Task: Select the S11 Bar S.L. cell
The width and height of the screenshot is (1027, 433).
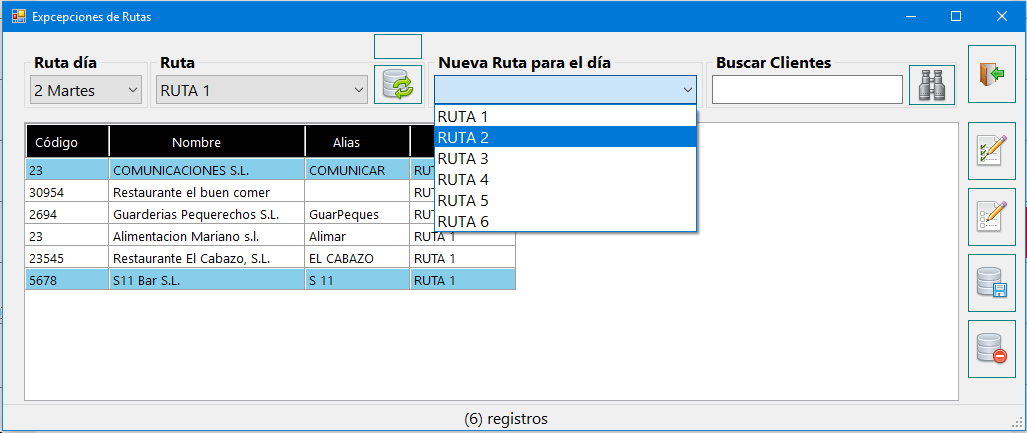Action: [x=207, y=280]
